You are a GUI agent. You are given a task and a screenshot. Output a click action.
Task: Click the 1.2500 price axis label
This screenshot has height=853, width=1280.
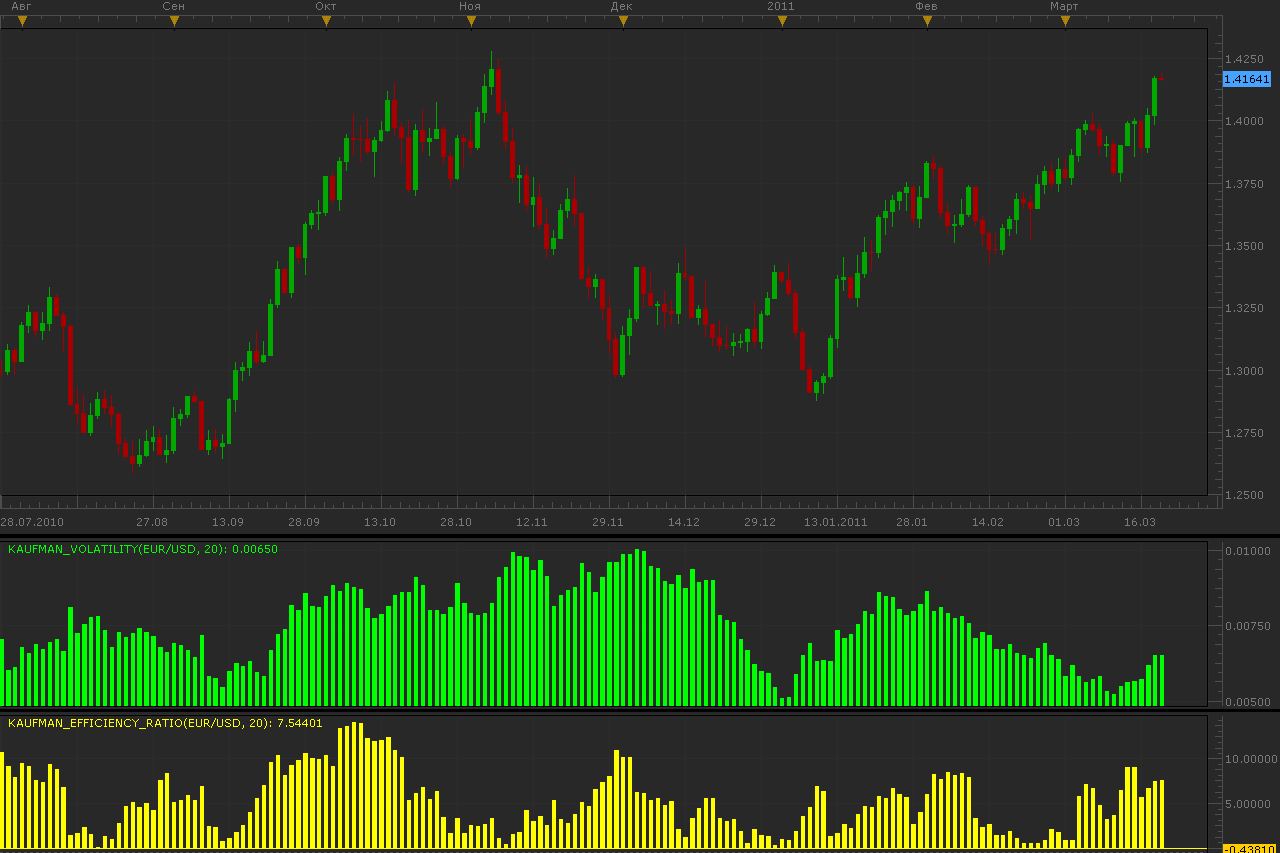[1244, 495]
